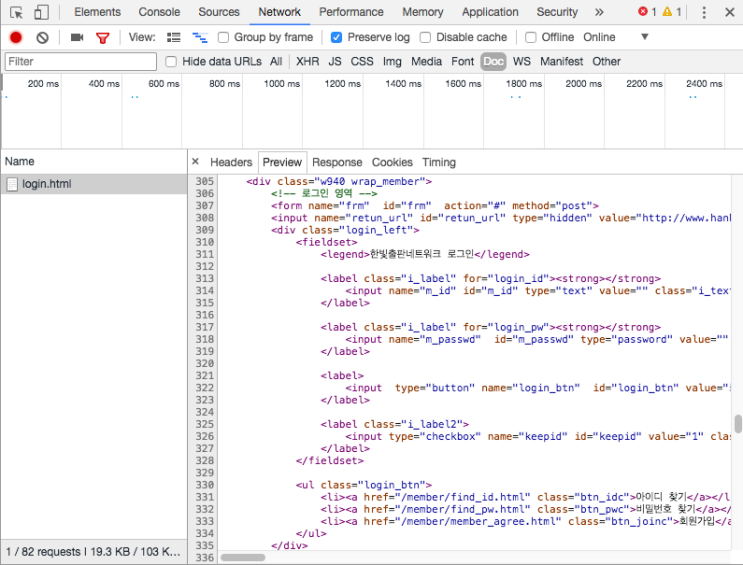Close the request details pane

coord(195,162)
